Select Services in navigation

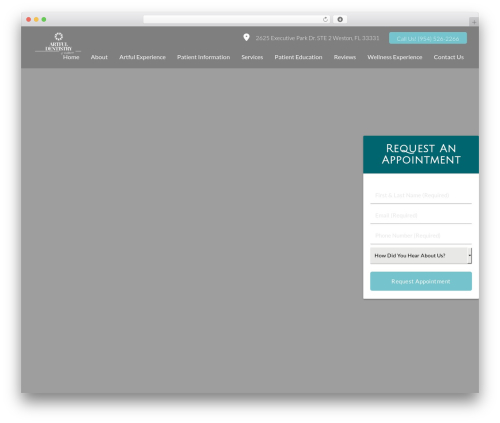(x=252, y=57)
